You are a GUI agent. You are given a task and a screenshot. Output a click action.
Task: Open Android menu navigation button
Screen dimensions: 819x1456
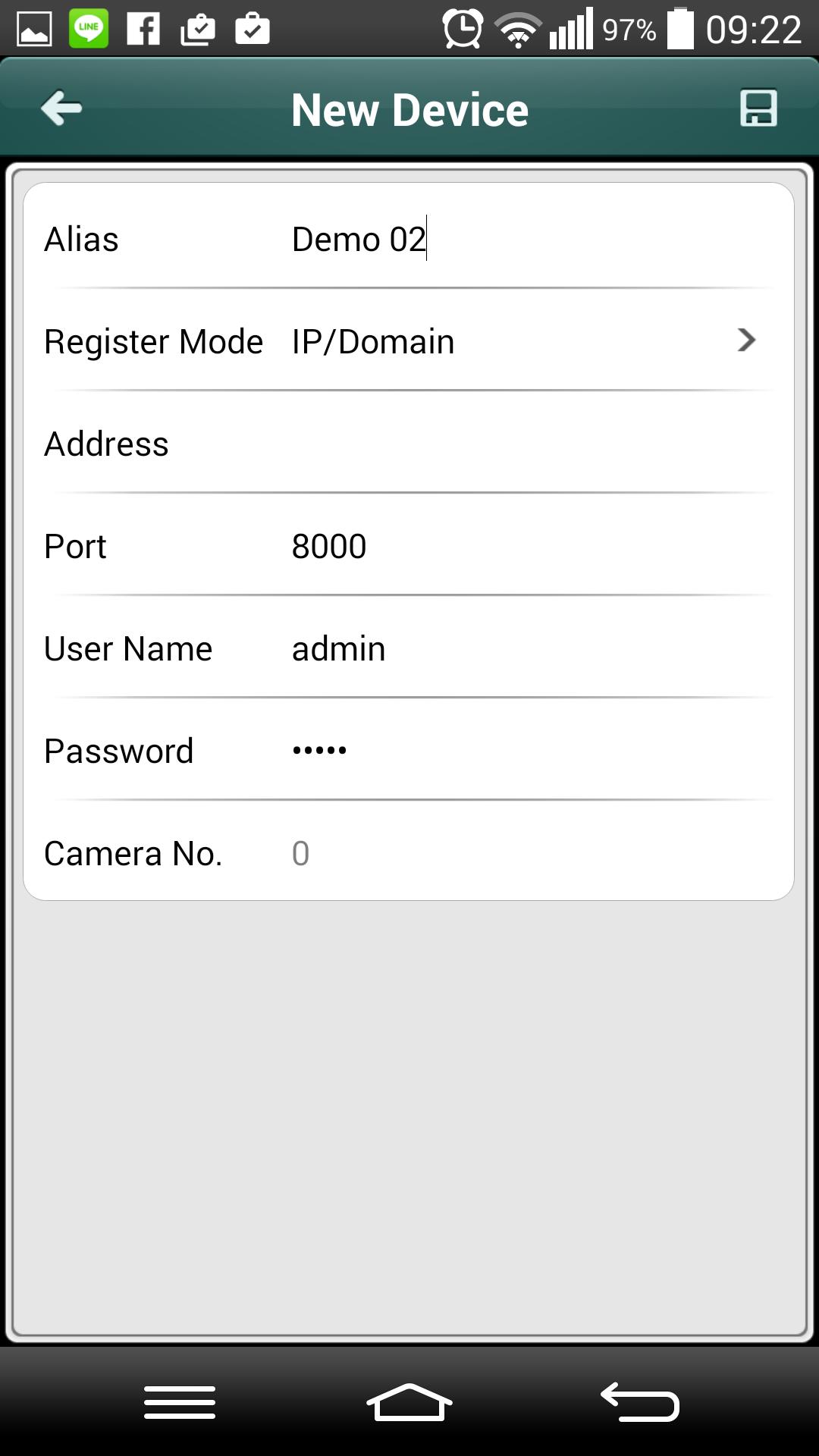tap(180, 1402)
